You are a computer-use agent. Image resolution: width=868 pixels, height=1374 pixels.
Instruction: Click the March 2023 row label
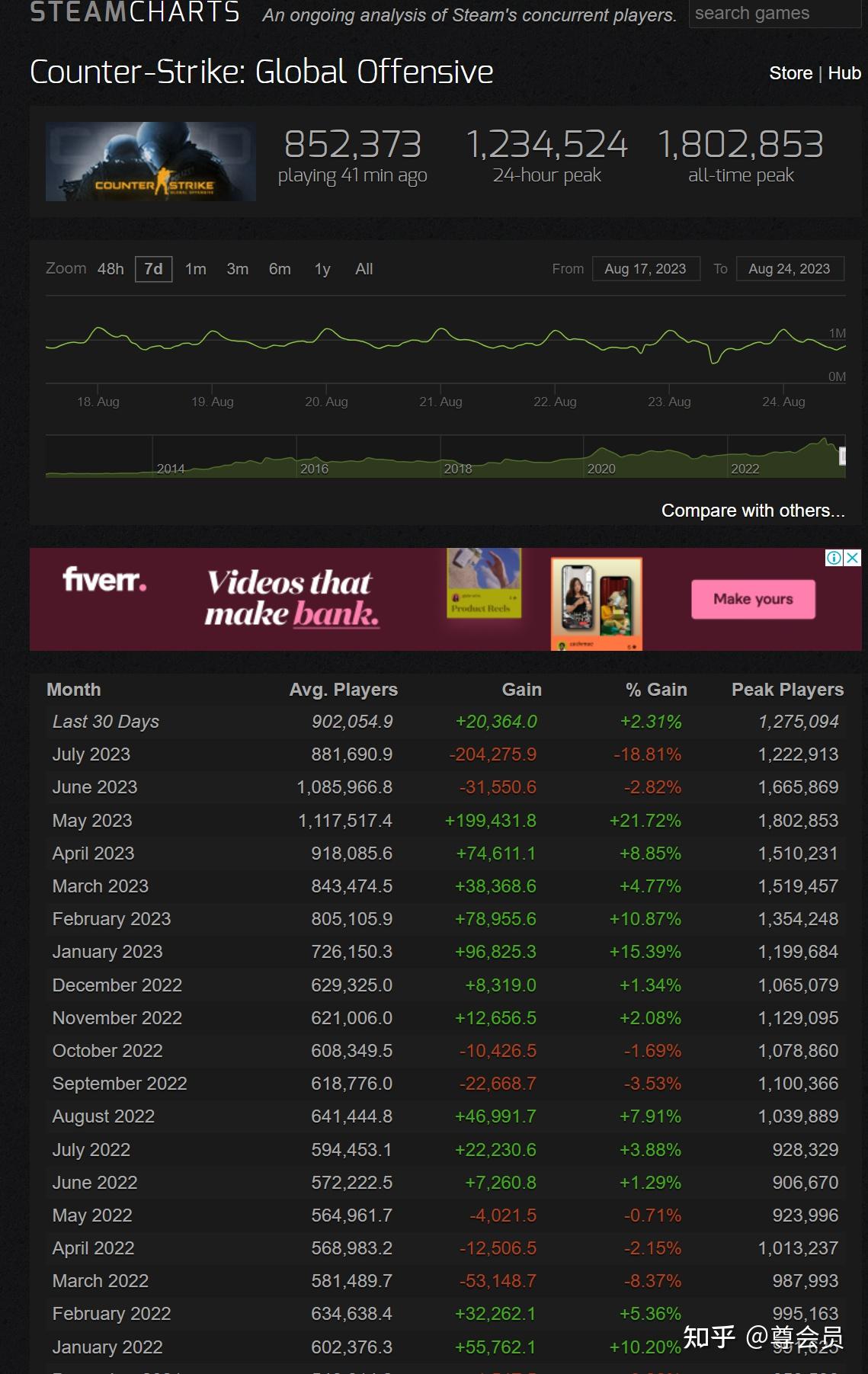point(101,886)
